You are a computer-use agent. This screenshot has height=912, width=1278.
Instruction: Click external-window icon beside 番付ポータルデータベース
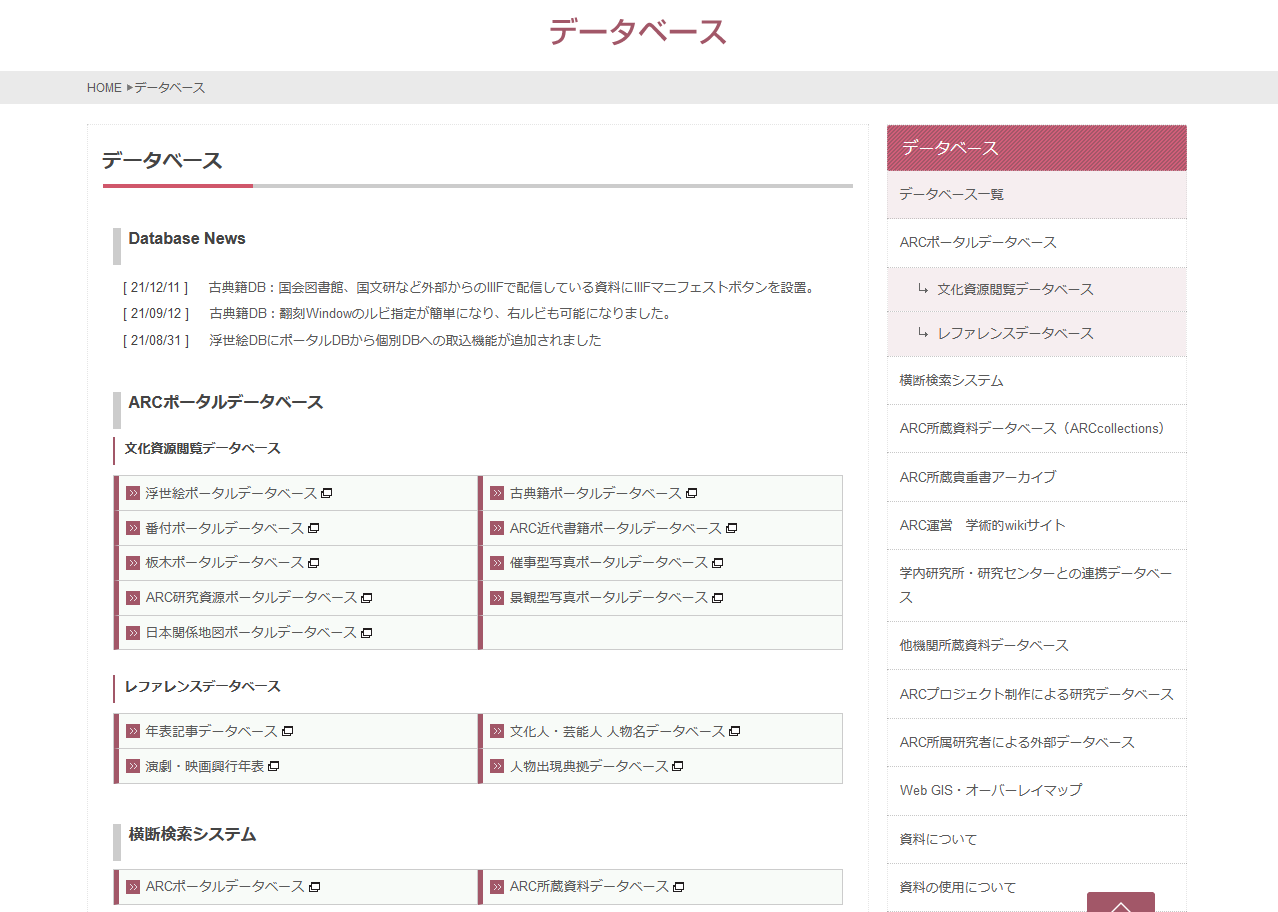[x=314, y=528]
